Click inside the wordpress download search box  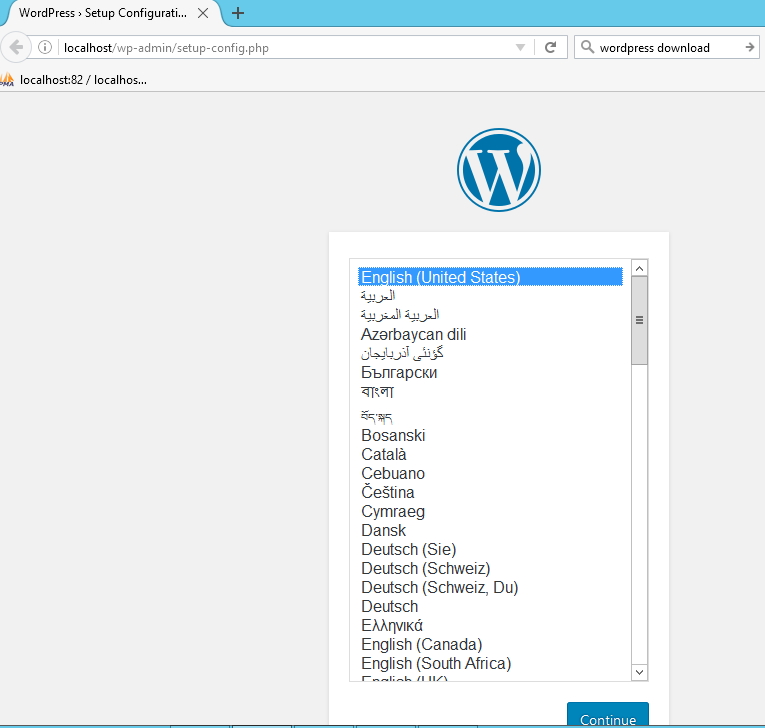pyautogui.click(x=668, y=47)
